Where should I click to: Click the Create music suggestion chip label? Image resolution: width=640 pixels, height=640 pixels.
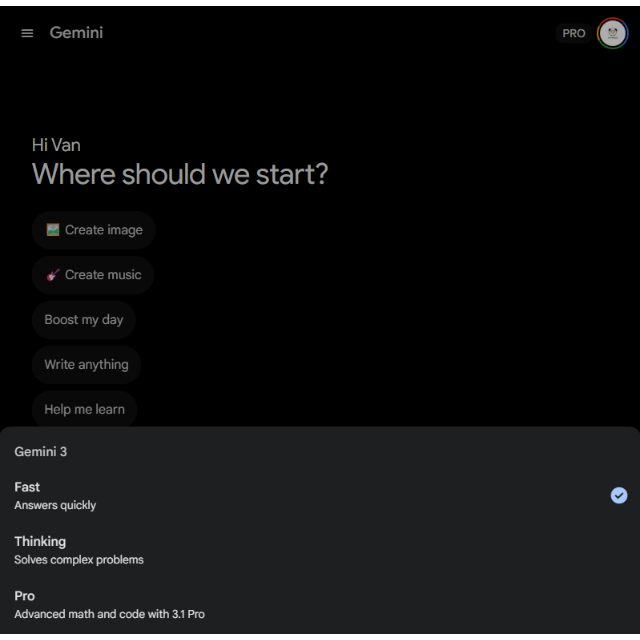[x=103, y=275]
